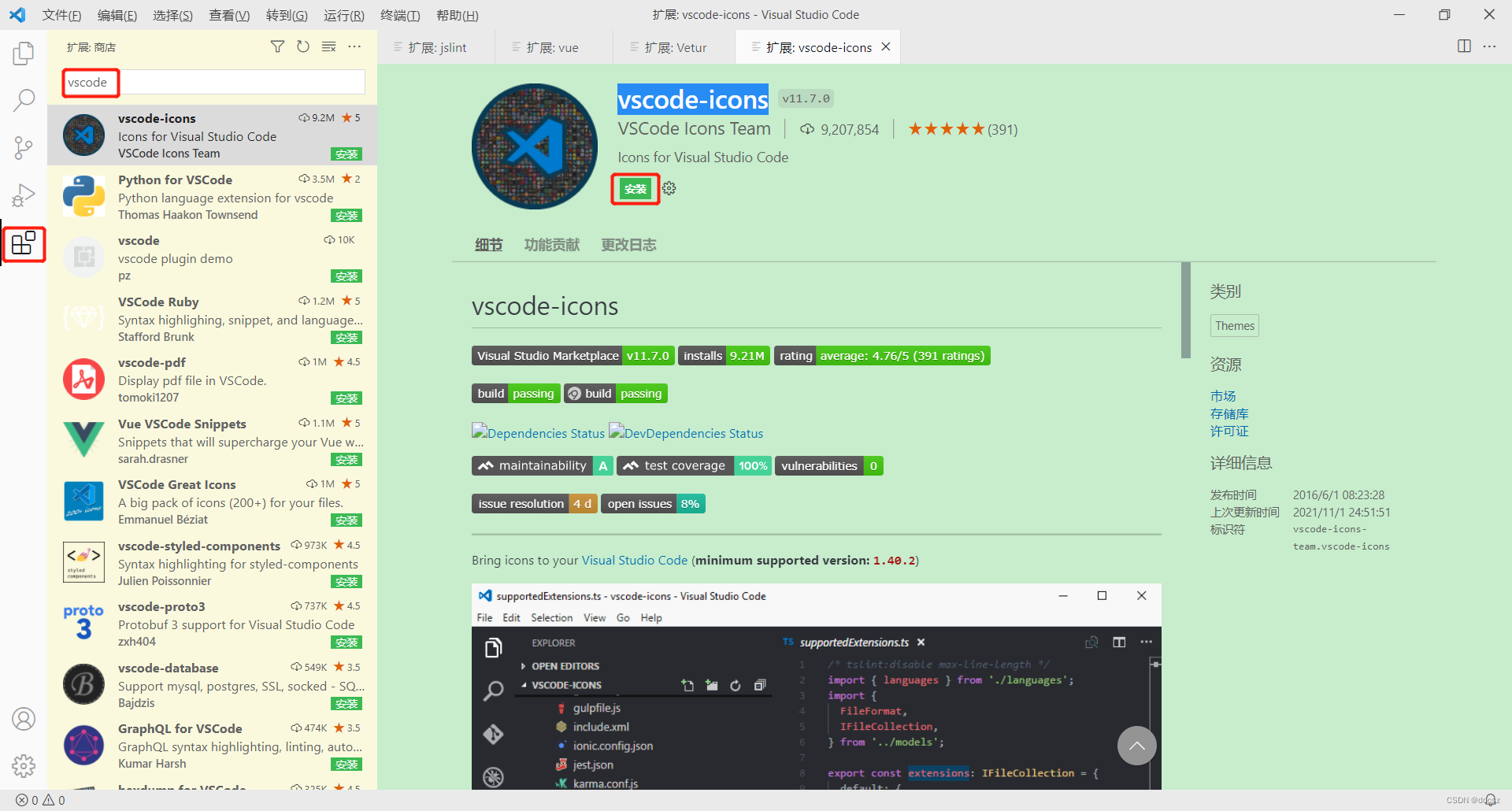Open Accounts icon in activity bar
This screenshot has height=811, width=1512.
coord(24,719)
